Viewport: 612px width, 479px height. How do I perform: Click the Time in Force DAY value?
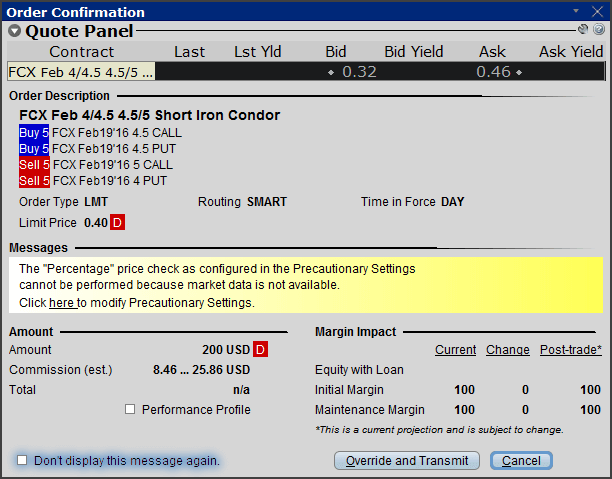point(453,202)
